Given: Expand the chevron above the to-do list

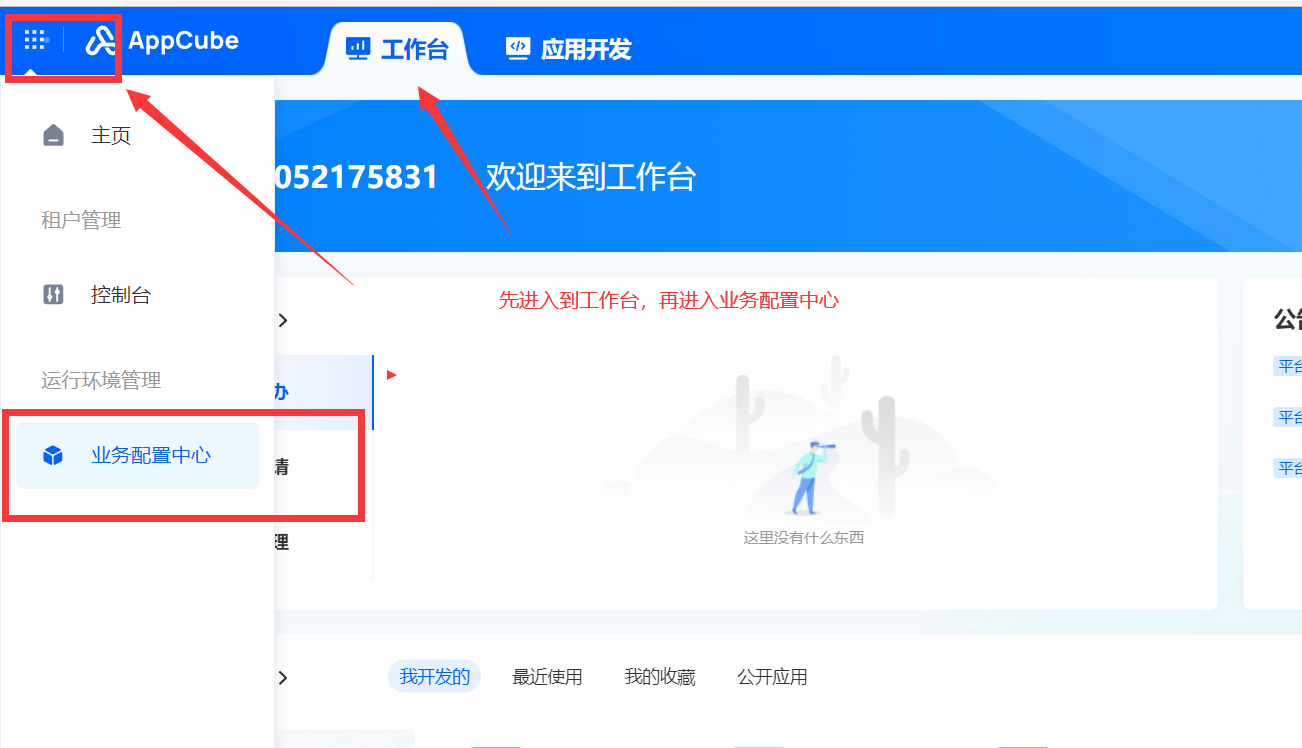Looking at the screenshot, I should pos(283,320).
